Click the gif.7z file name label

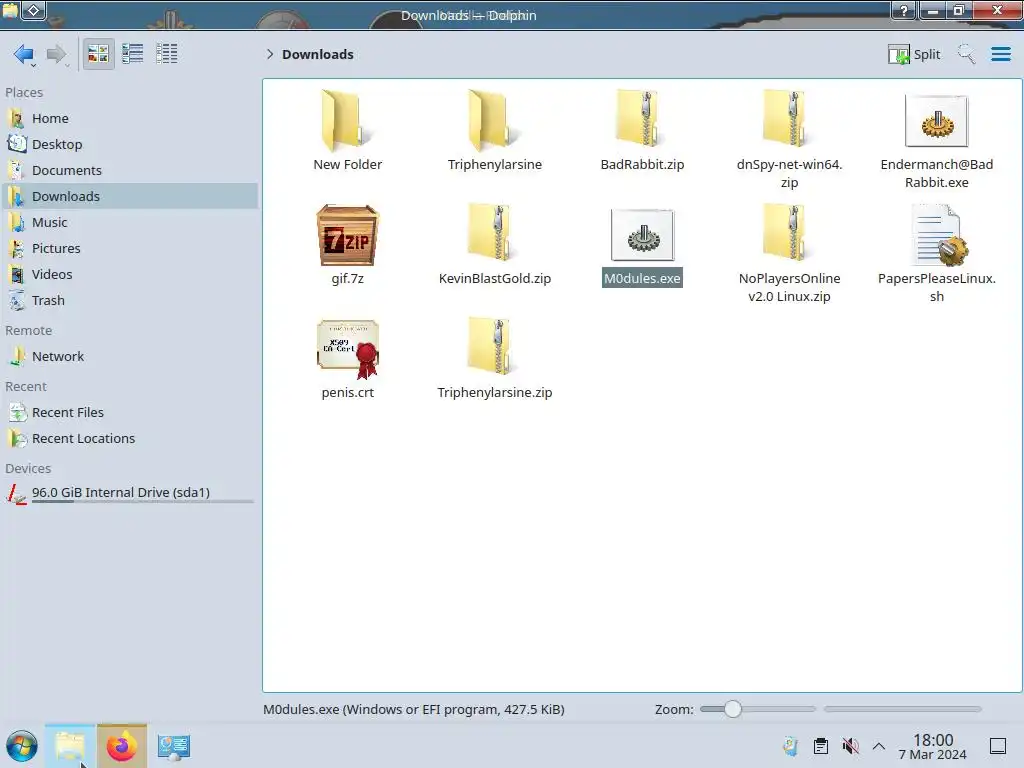(x=347, y=278)
